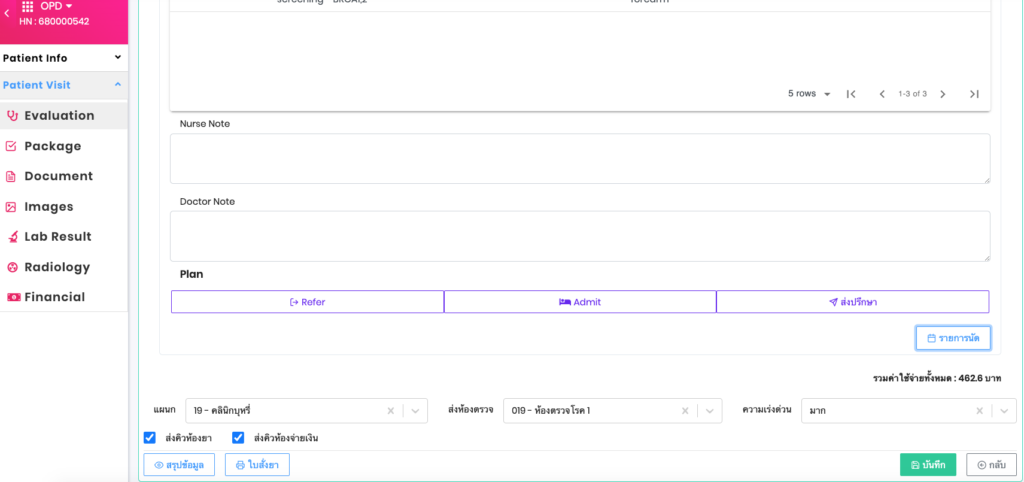The width and height of the screenshot is (1024, 482).
Task: Click the Admit plan button
Action: (x=580, y=302)
